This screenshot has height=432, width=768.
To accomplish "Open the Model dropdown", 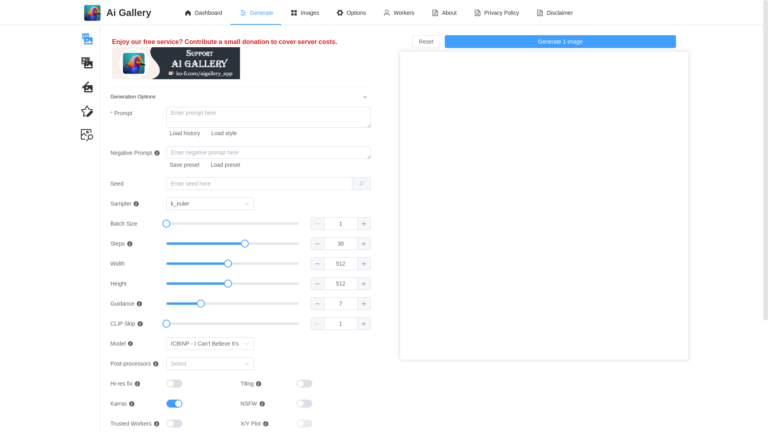I will pos(209,344).
